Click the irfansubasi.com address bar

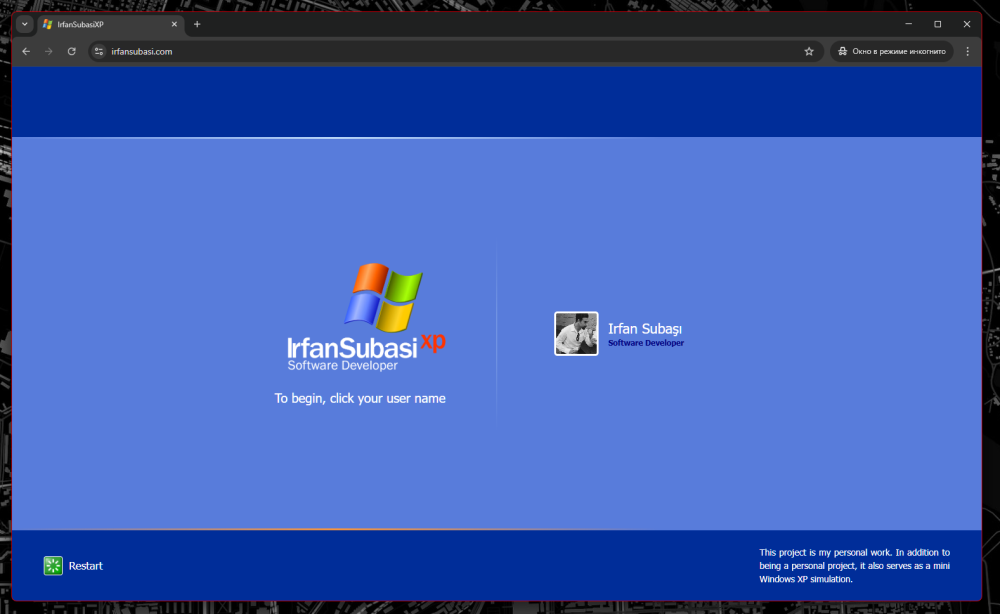[x=454, y=52]
